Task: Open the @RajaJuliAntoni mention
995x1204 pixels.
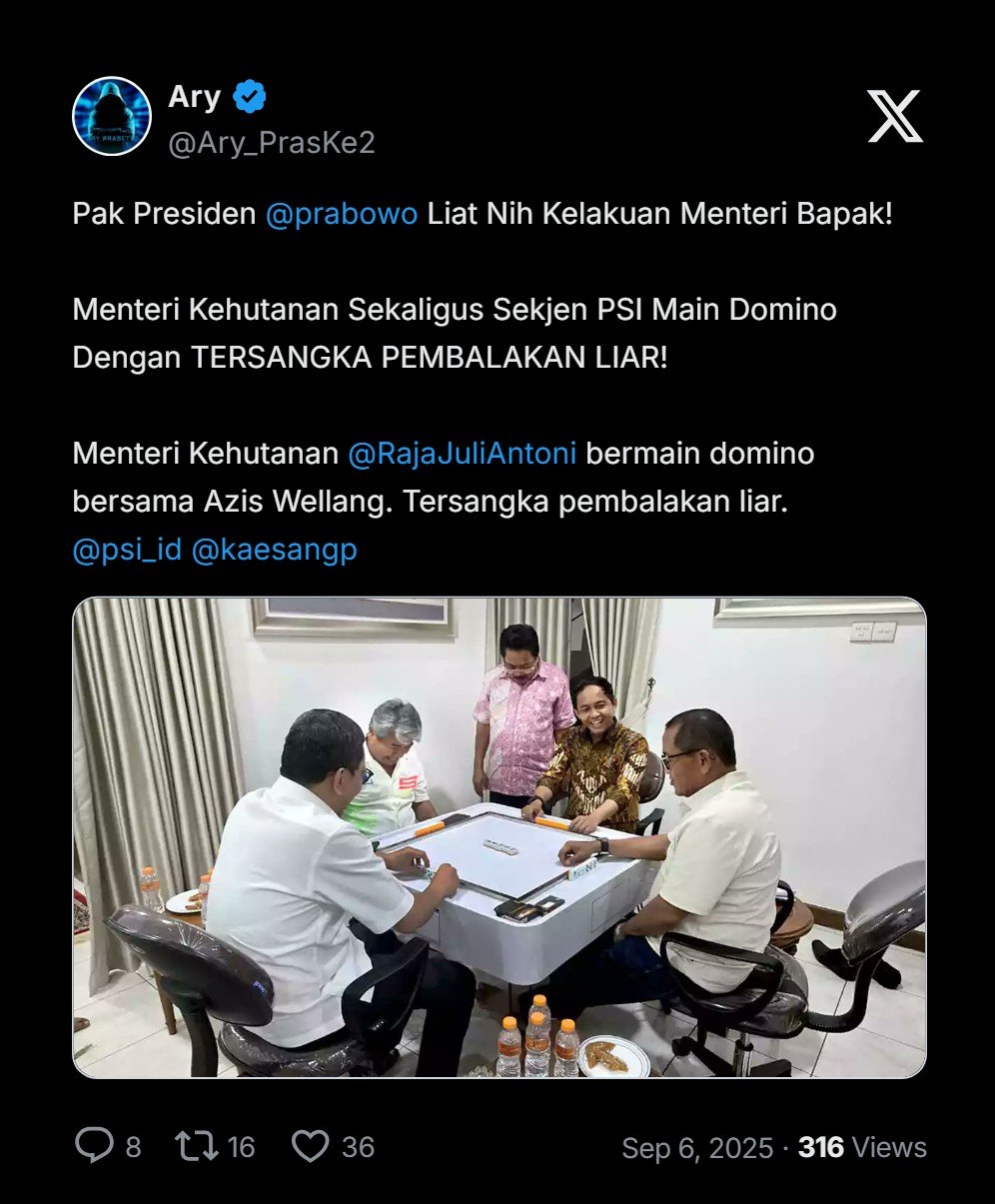Action: (x=463, y=454)
